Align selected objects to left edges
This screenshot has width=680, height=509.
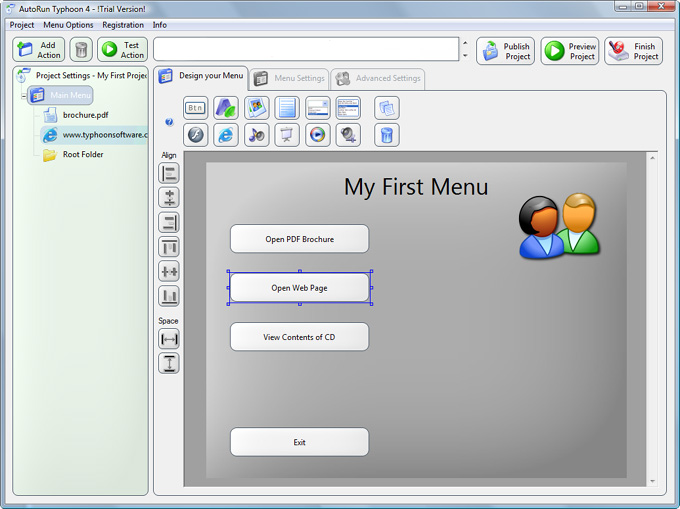[169, 173]
